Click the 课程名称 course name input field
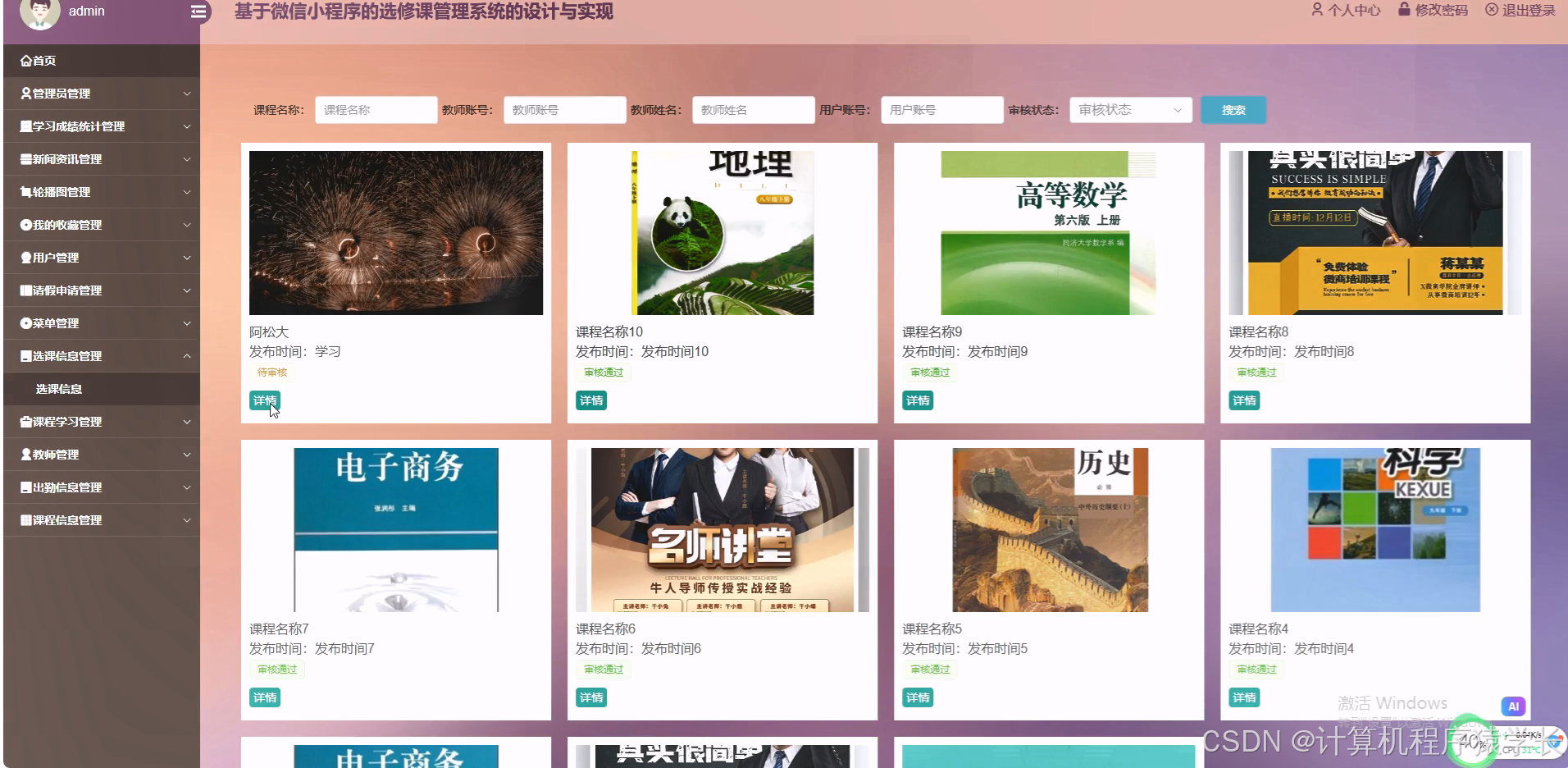The height and width of the screenshot is (768, 1568). 376,109
